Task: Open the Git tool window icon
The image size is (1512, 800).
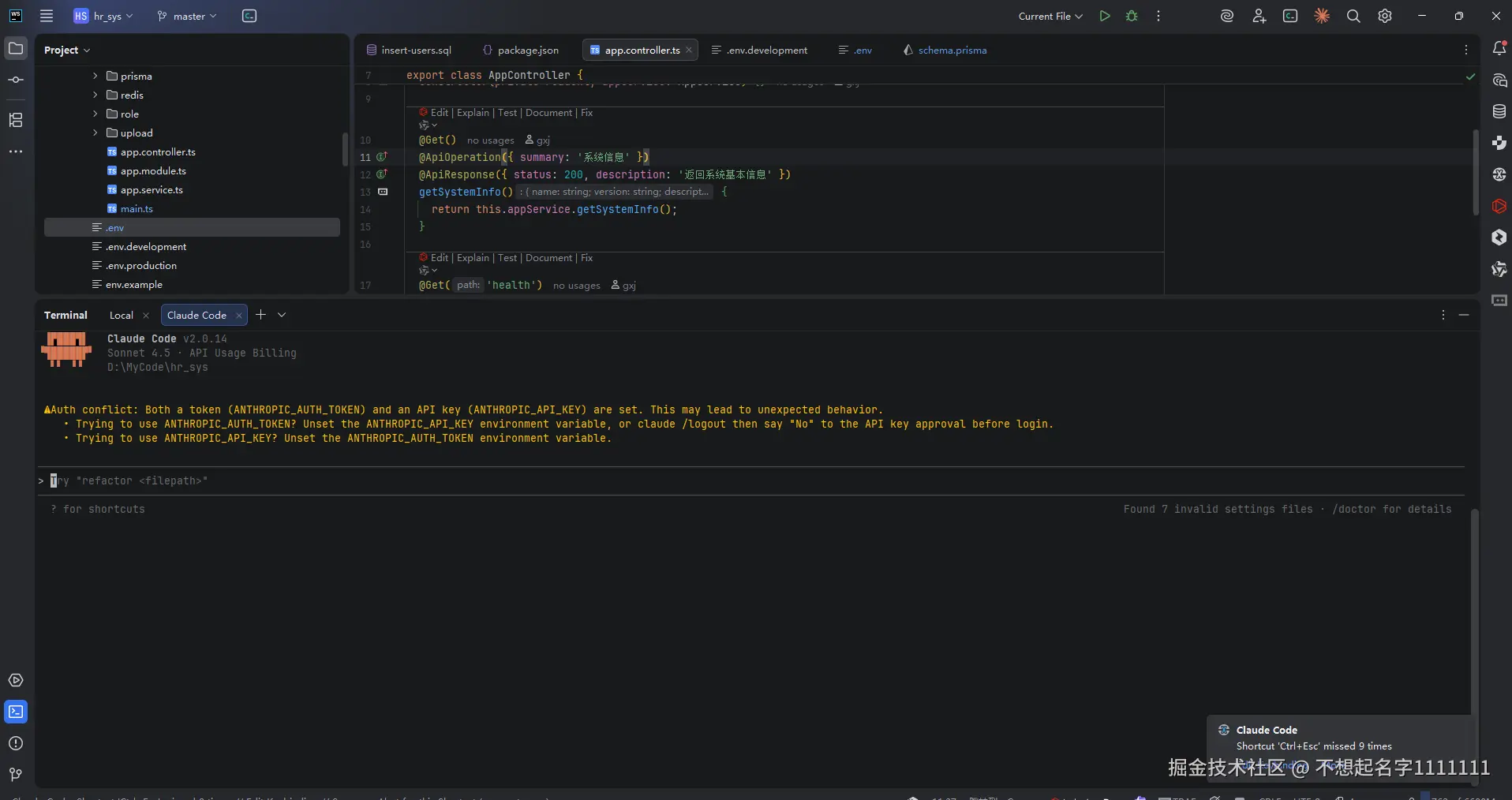Action: pyautogui.click(x=16, y=775)
